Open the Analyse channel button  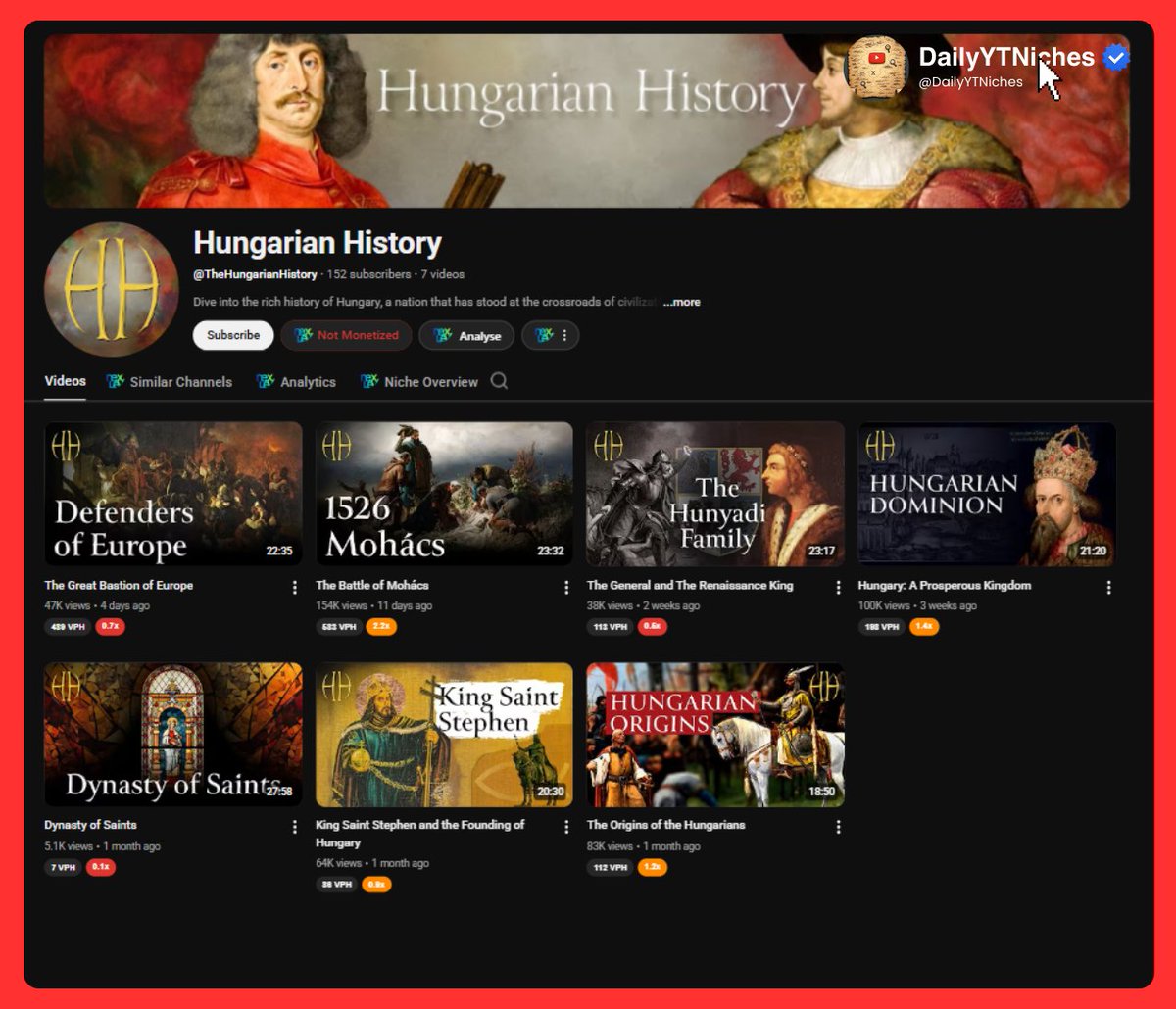[466, 335]
